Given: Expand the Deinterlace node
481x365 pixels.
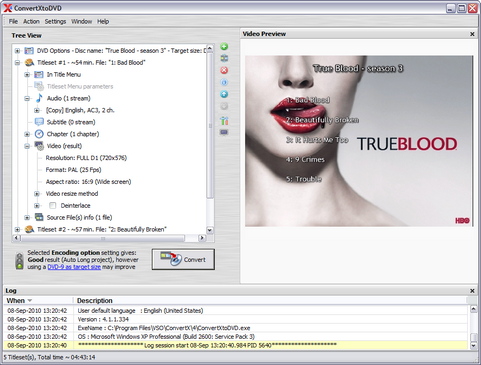Looking at the screenshot, I should click(37, 206).
